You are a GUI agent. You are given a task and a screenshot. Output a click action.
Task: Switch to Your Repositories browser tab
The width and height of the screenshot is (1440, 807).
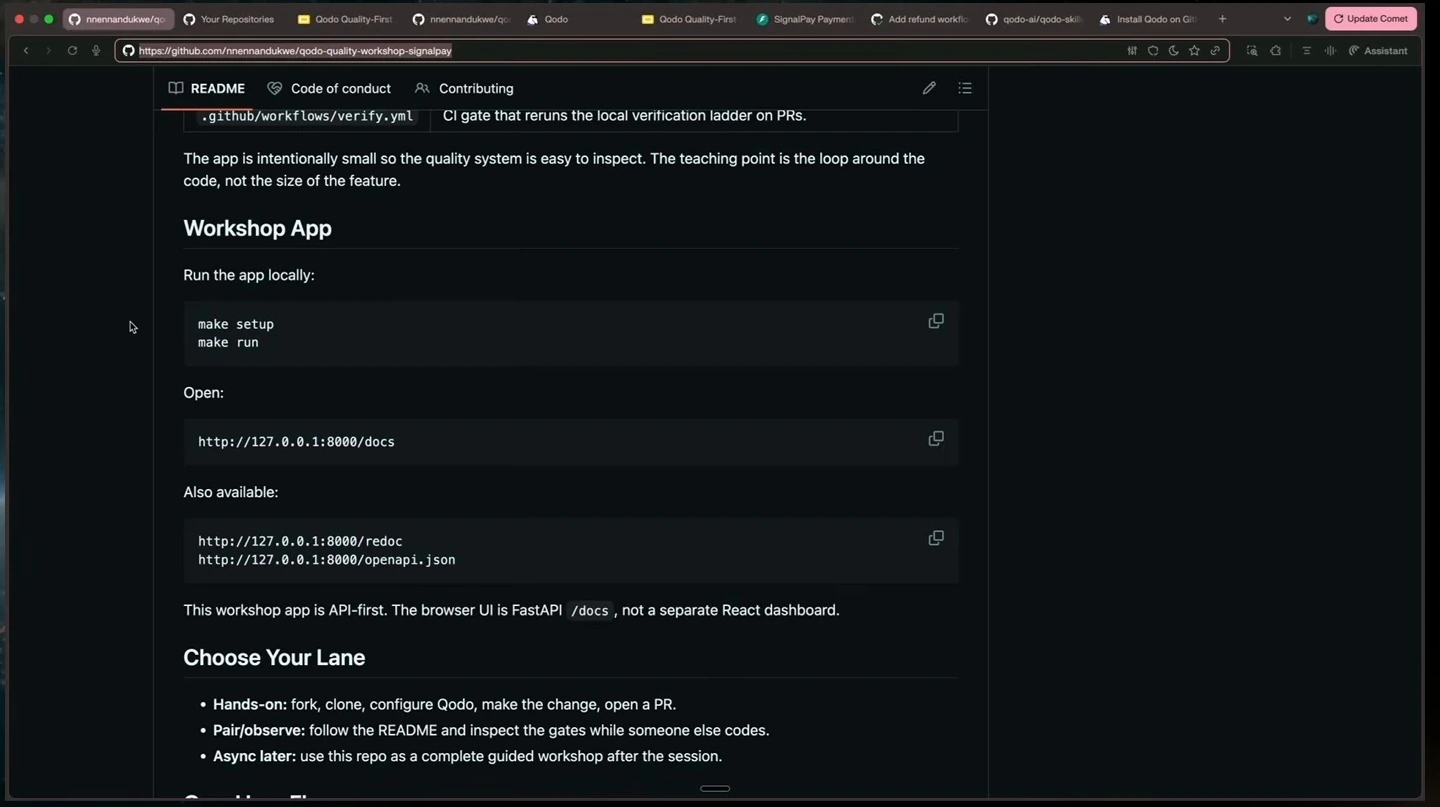(x=230, y=19)
